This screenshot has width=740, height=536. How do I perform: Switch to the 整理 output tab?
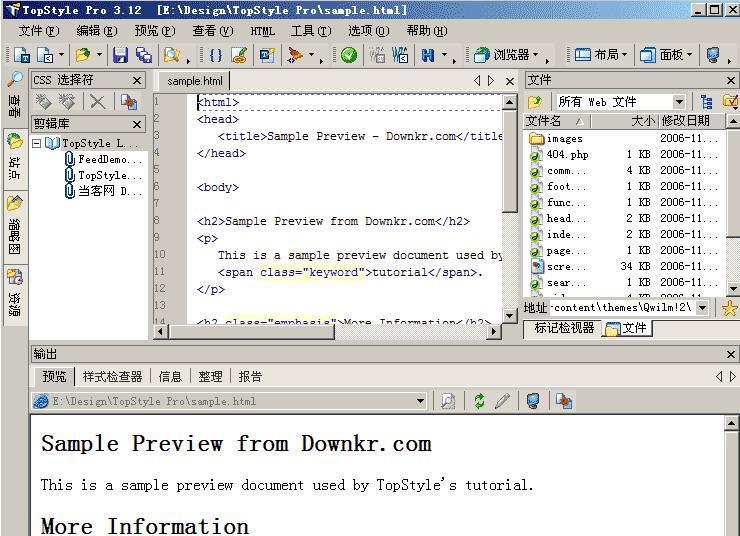click(210, 377)
